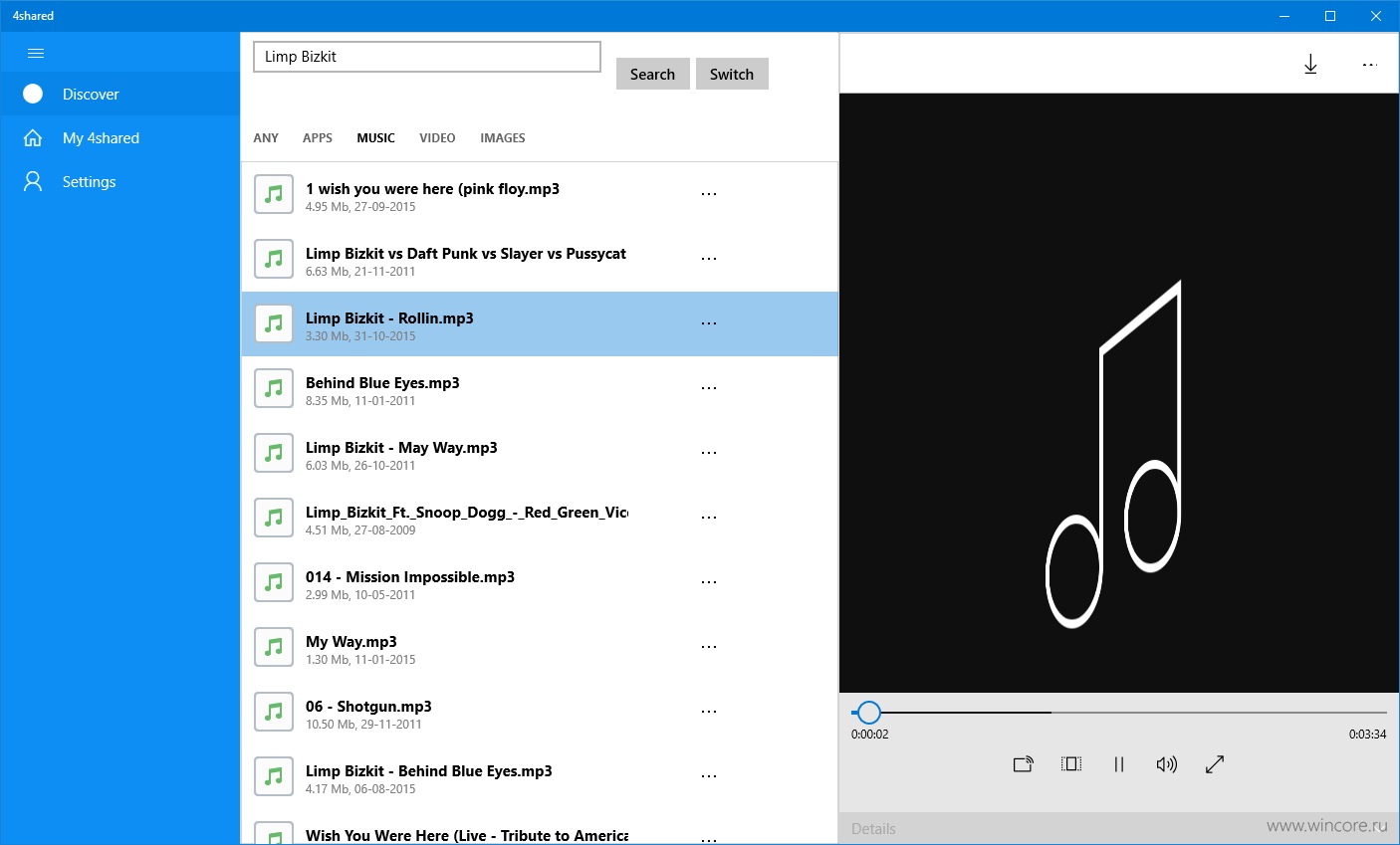1400x845 pixels.
Task: Download the currently playing file
Action: coord(1310,65)
